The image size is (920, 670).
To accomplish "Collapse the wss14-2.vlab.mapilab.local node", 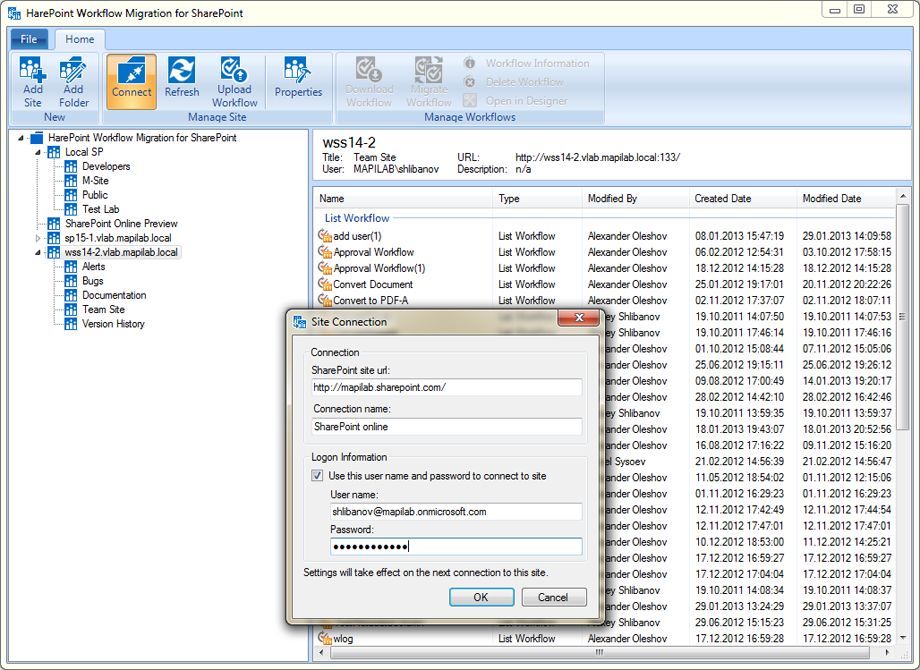I will 38,252.
